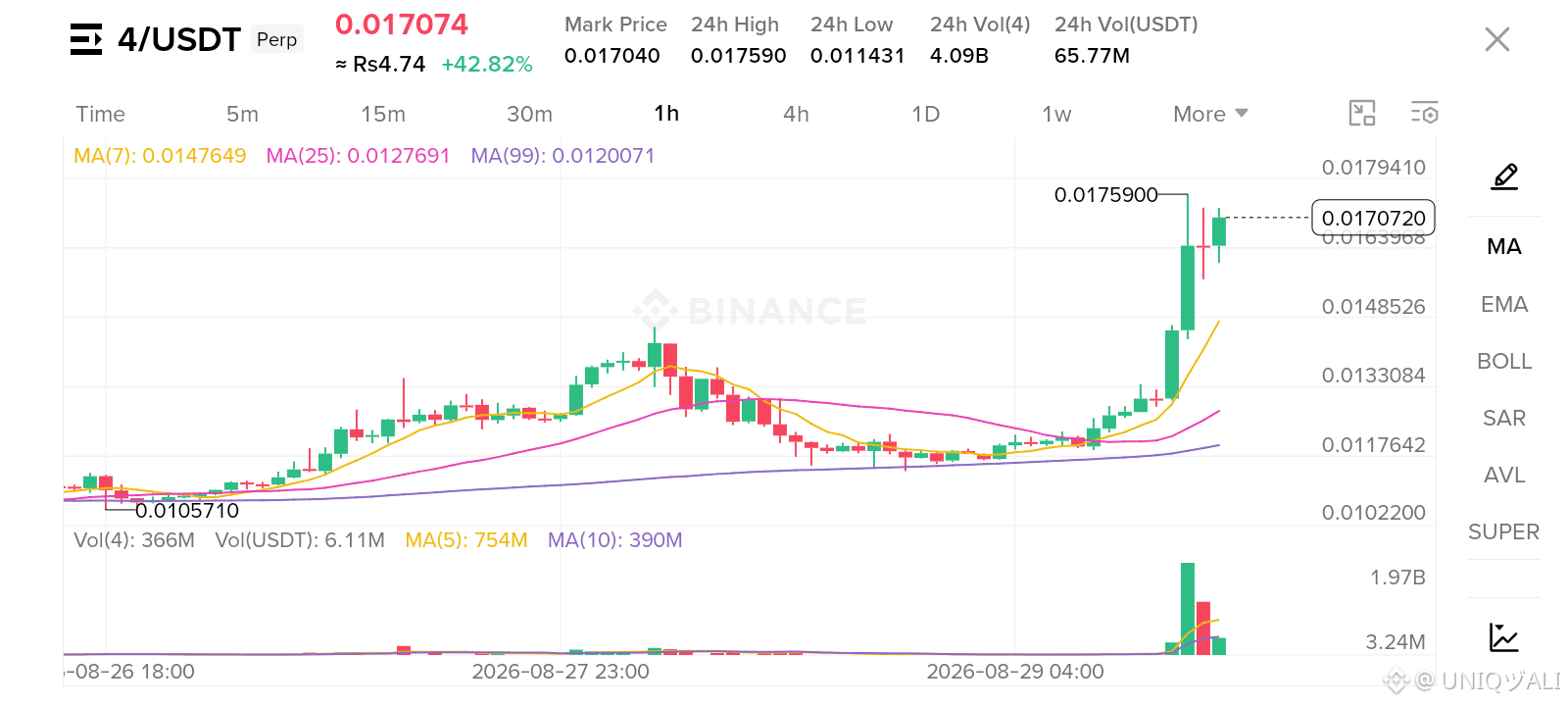Open the chart layout expand icon
Screen dimensions: 1568x706
pos(1362,114)
